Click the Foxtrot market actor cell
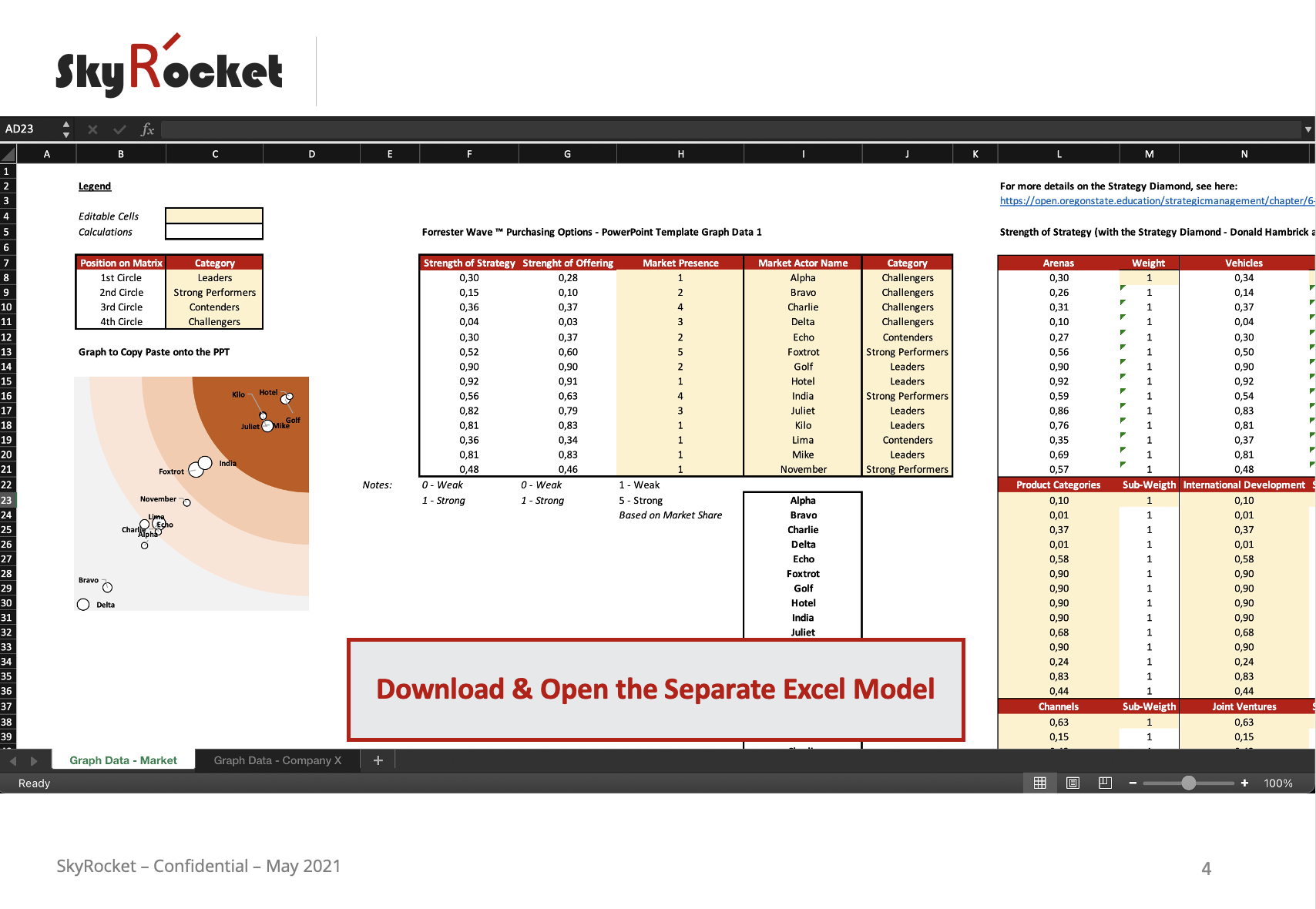The image size is (1316, 909). pos(803,352)
